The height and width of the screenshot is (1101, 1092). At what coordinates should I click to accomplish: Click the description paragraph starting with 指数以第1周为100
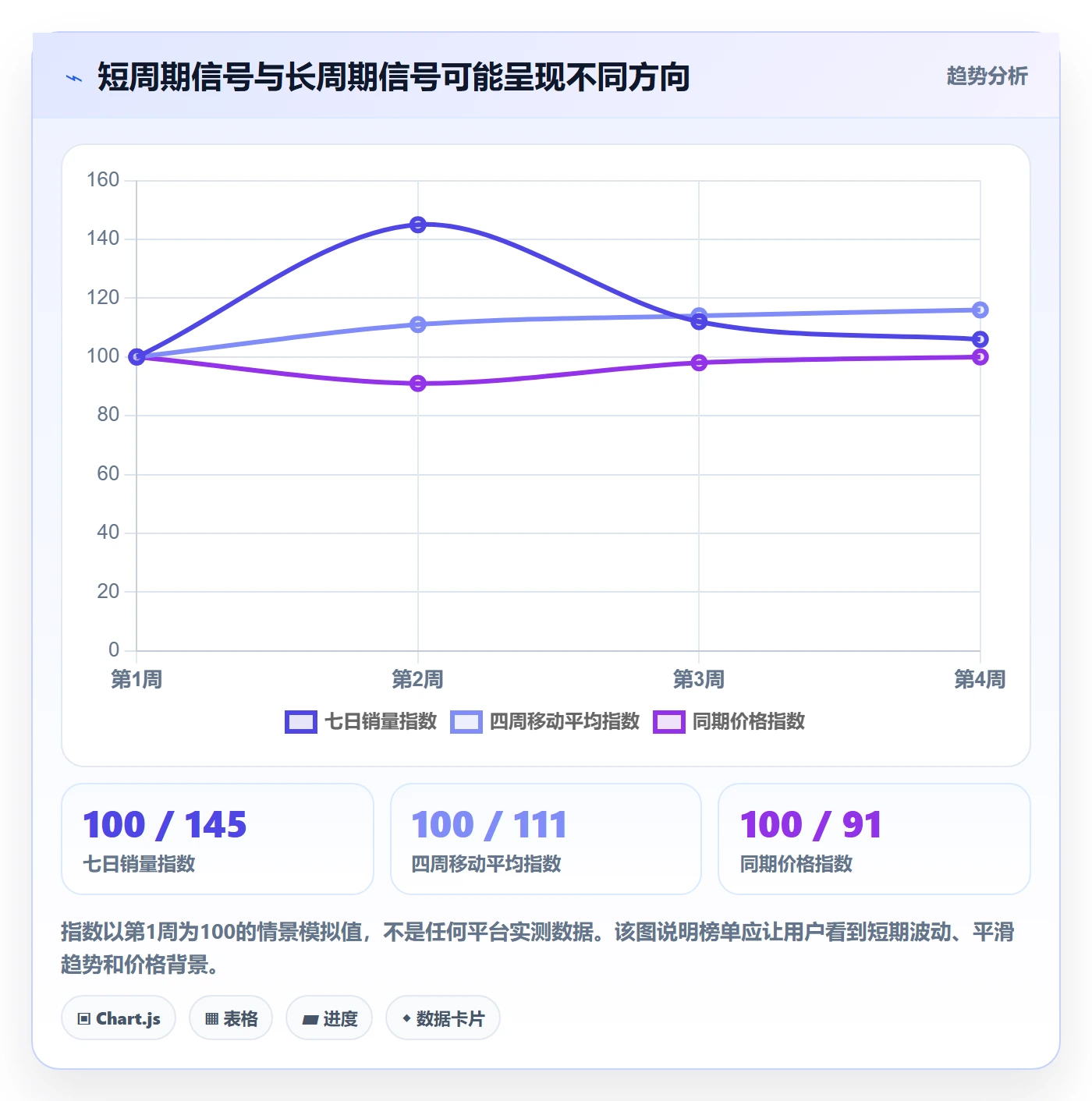[537, 948]
